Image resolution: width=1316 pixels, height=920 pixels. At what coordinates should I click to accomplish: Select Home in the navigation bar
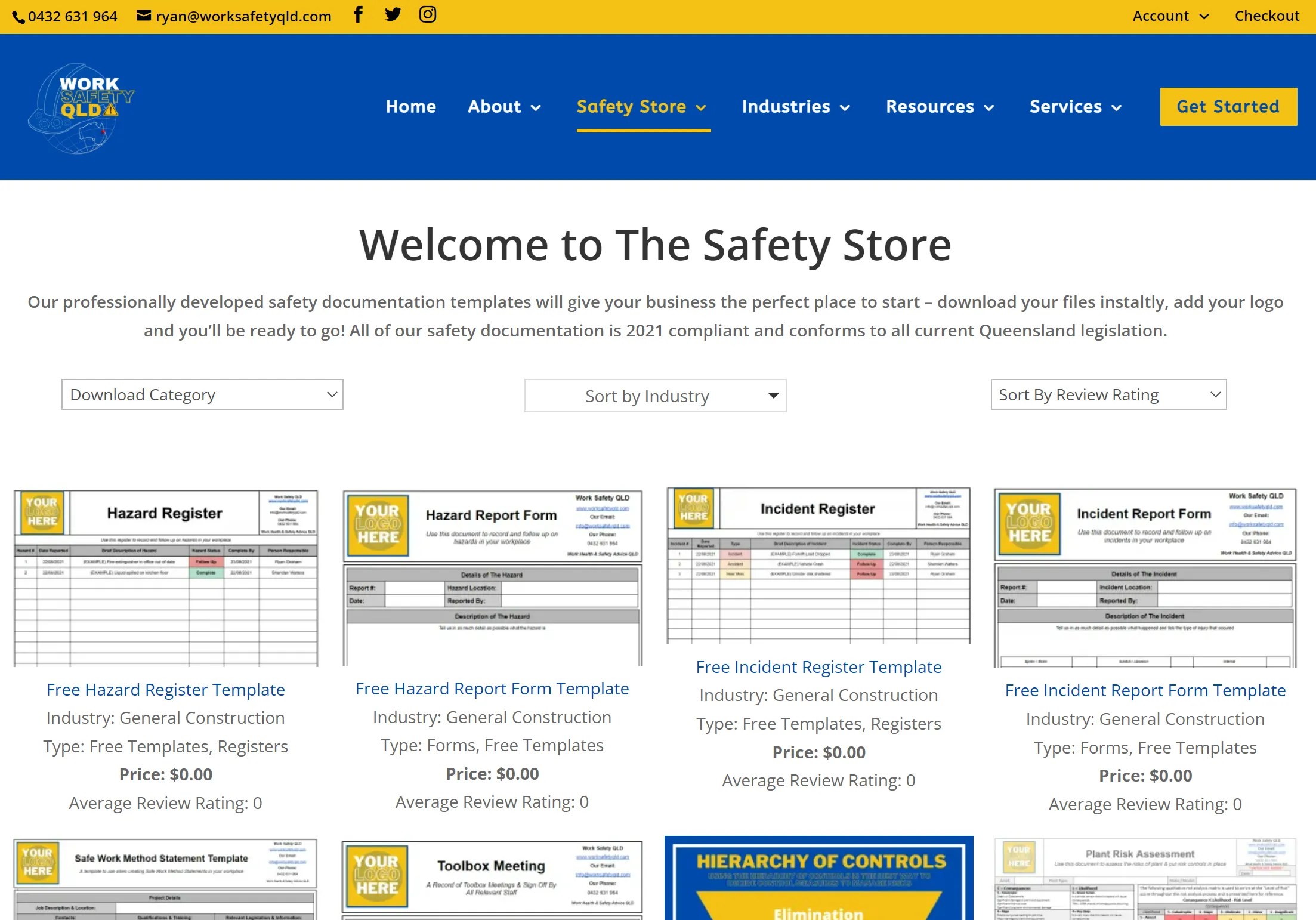coord(411,106)
